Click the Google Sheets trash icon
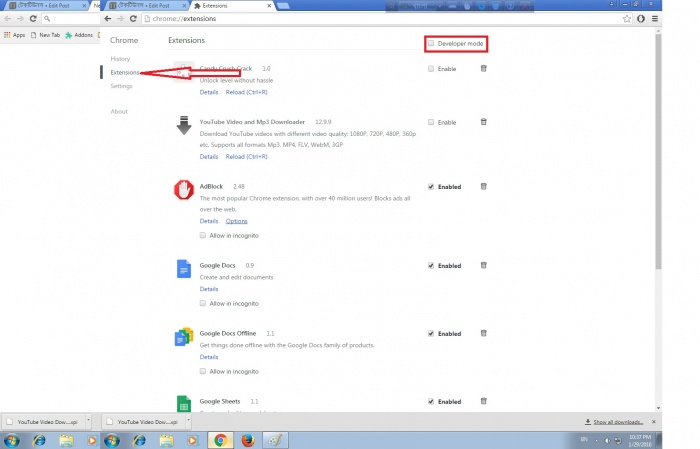700x449 pixels. tap(483, 401)
